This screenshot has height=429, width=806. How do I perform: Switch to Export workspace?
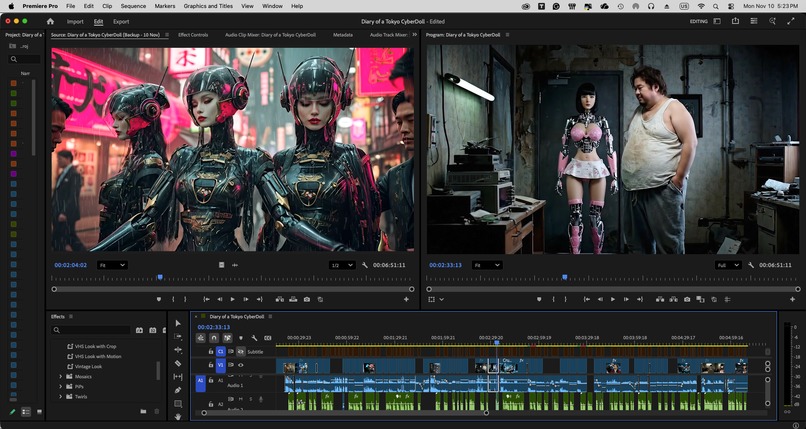coord(121,22)
